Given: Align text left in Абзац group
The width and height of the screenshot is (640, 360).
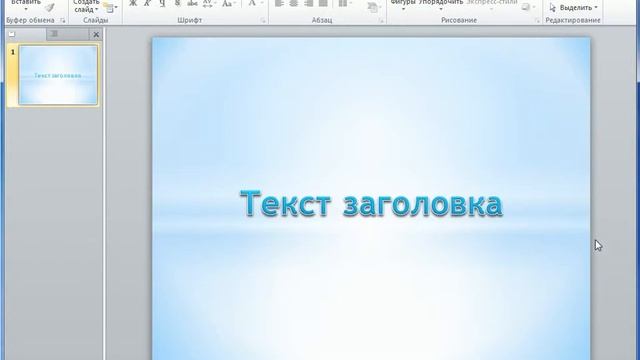Looking at the screenshot, I should point(279,4).
